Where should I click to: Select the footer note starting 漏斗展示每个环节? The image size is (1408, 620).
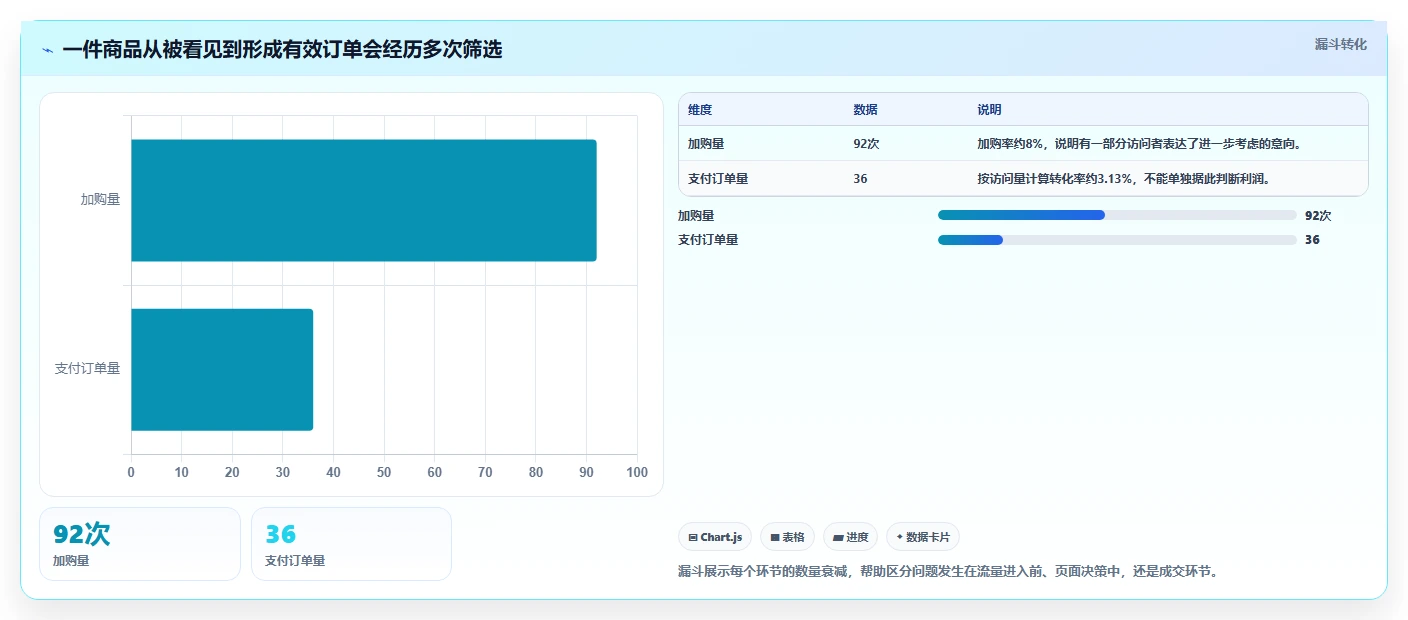[948, 572]
